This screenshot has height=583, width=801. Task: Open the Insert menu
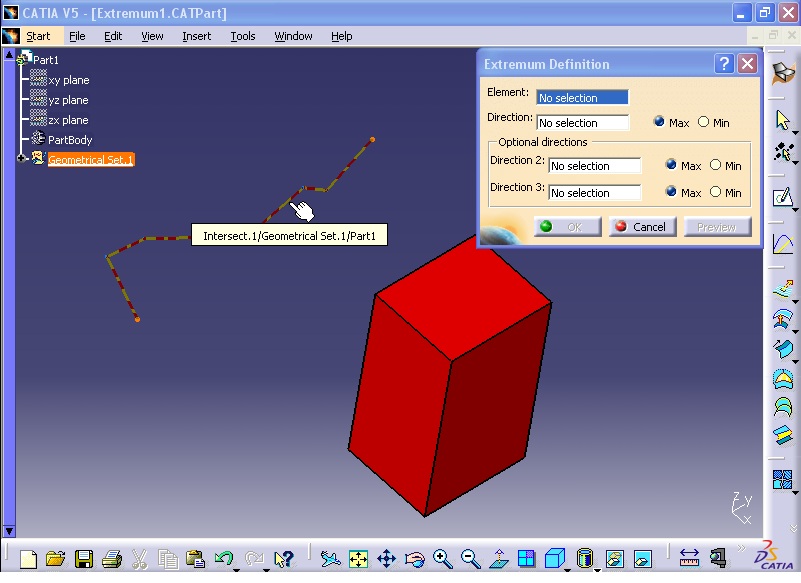(x=197, y=36)
